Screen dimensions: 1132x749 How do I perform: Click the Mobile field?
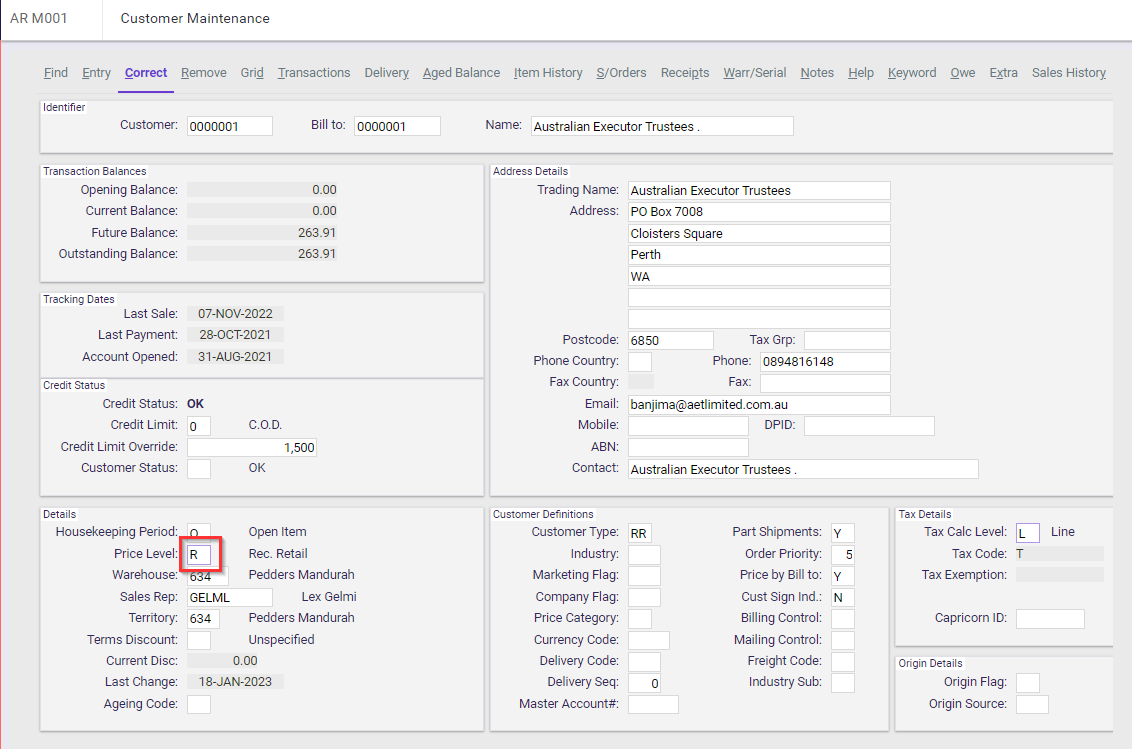click(x=688, y=425)
